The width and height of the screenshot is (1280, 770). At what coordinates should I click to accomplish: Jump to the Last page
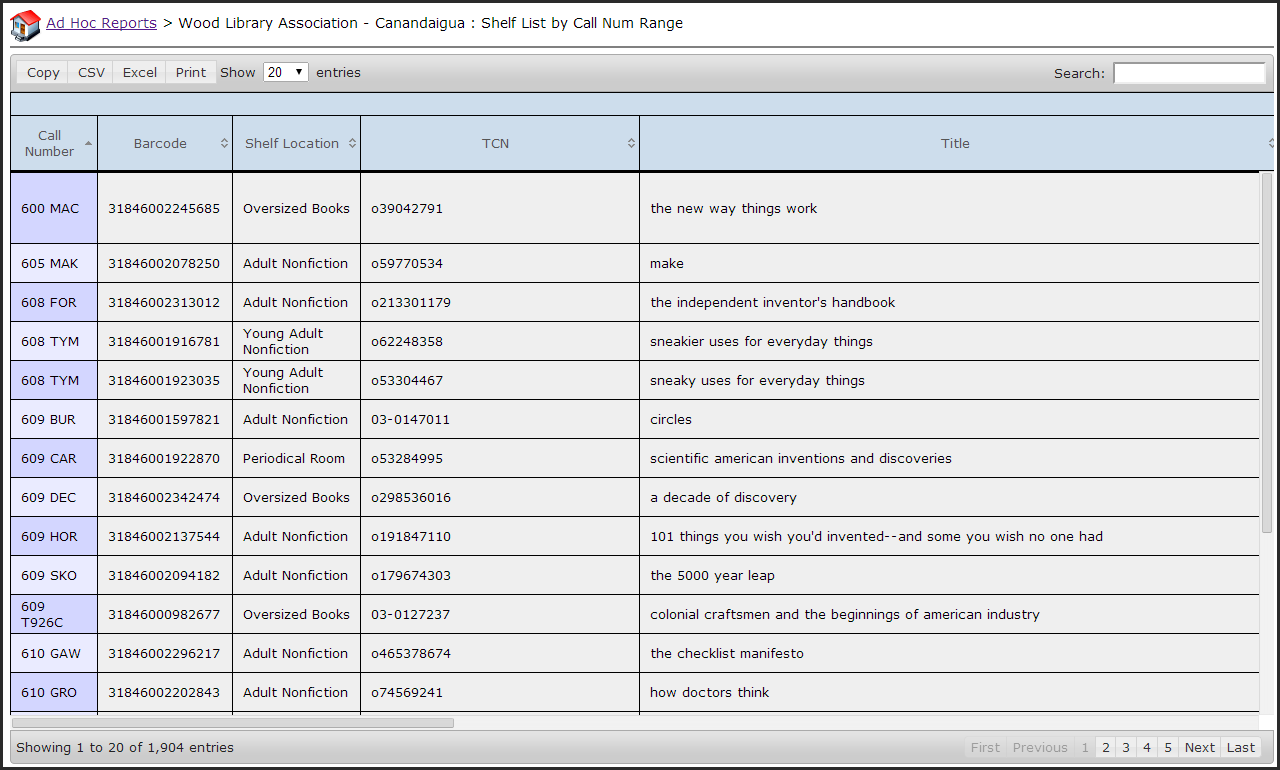[x=1241, y=747]
